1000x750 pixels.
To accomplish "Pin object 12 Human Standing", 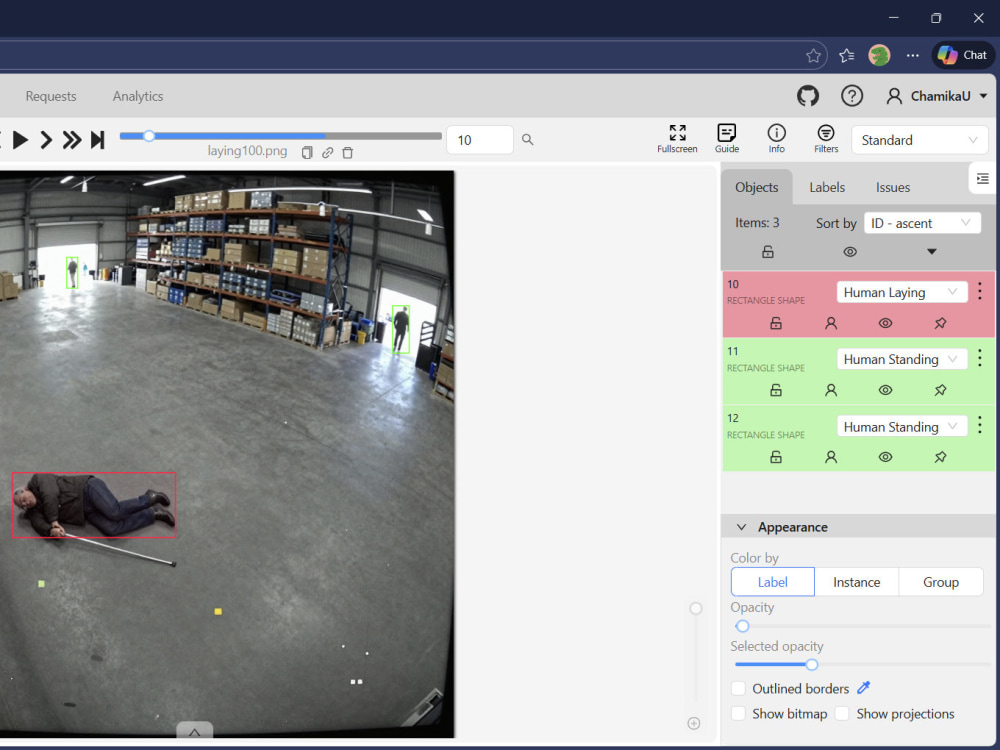I will click(940, 457).
